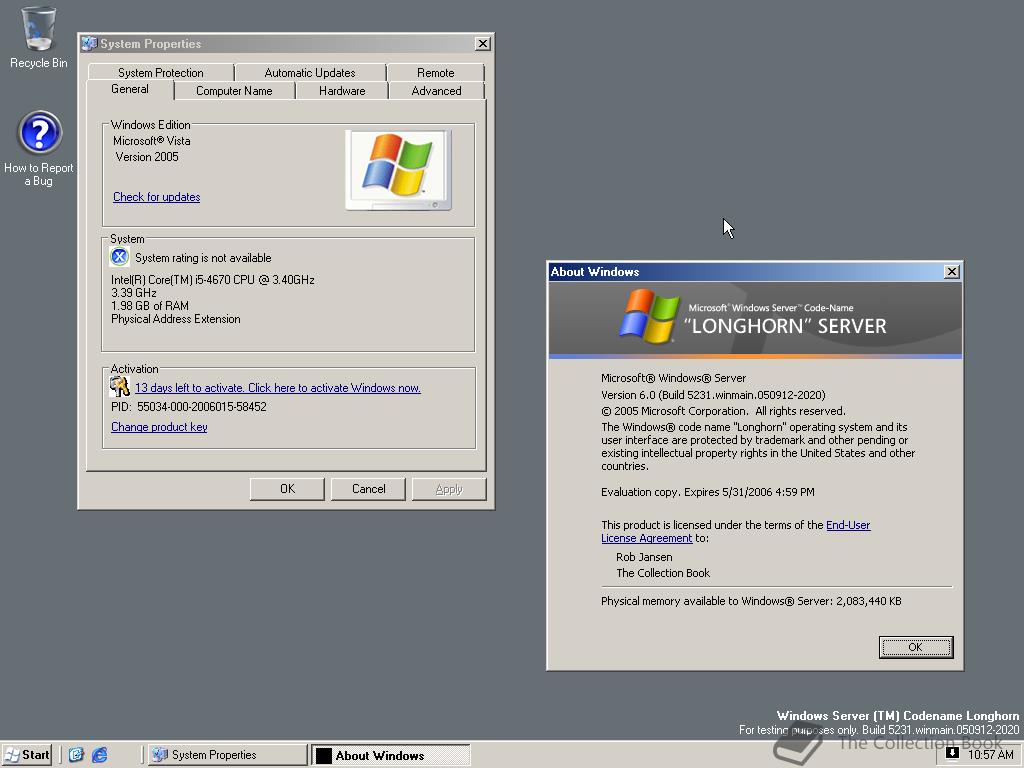1024x768 pixels.
Task: Click the greyed Apply button in System Properties
Action: point(449,489)
